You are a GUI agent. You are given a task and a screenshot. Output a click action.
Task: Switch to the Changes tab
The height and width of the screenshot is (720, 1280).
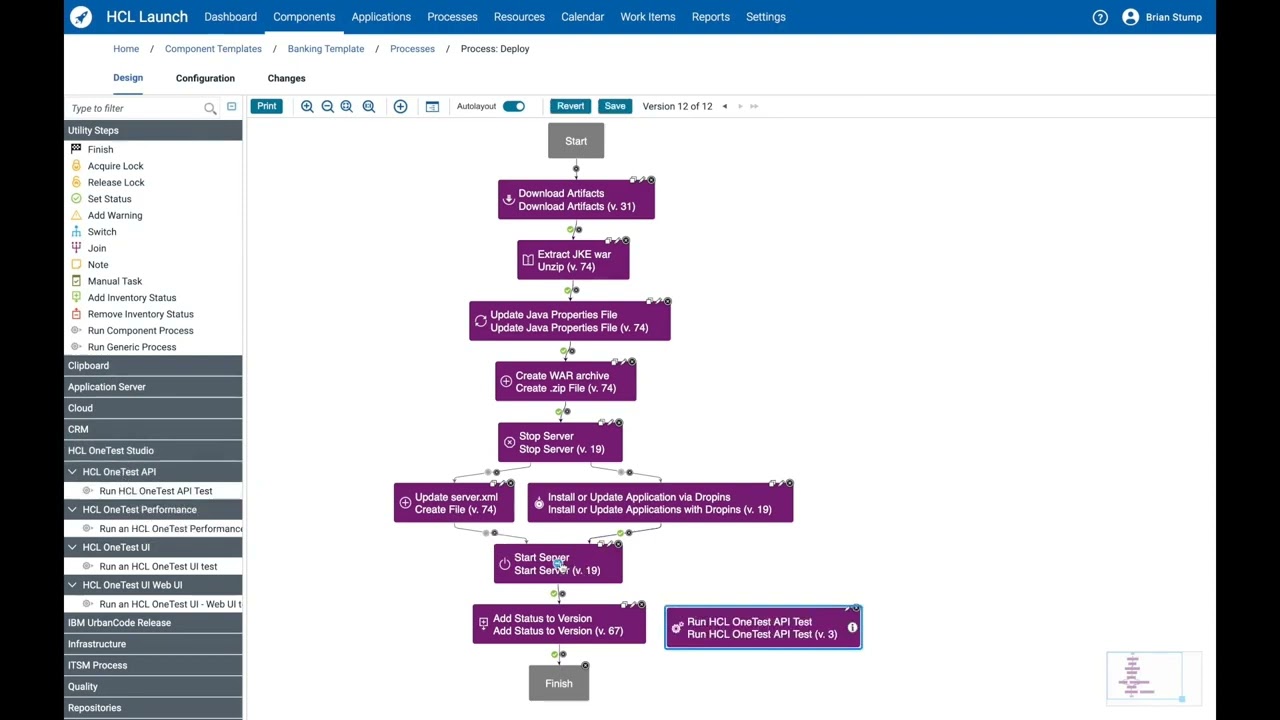tap(286, 78)
